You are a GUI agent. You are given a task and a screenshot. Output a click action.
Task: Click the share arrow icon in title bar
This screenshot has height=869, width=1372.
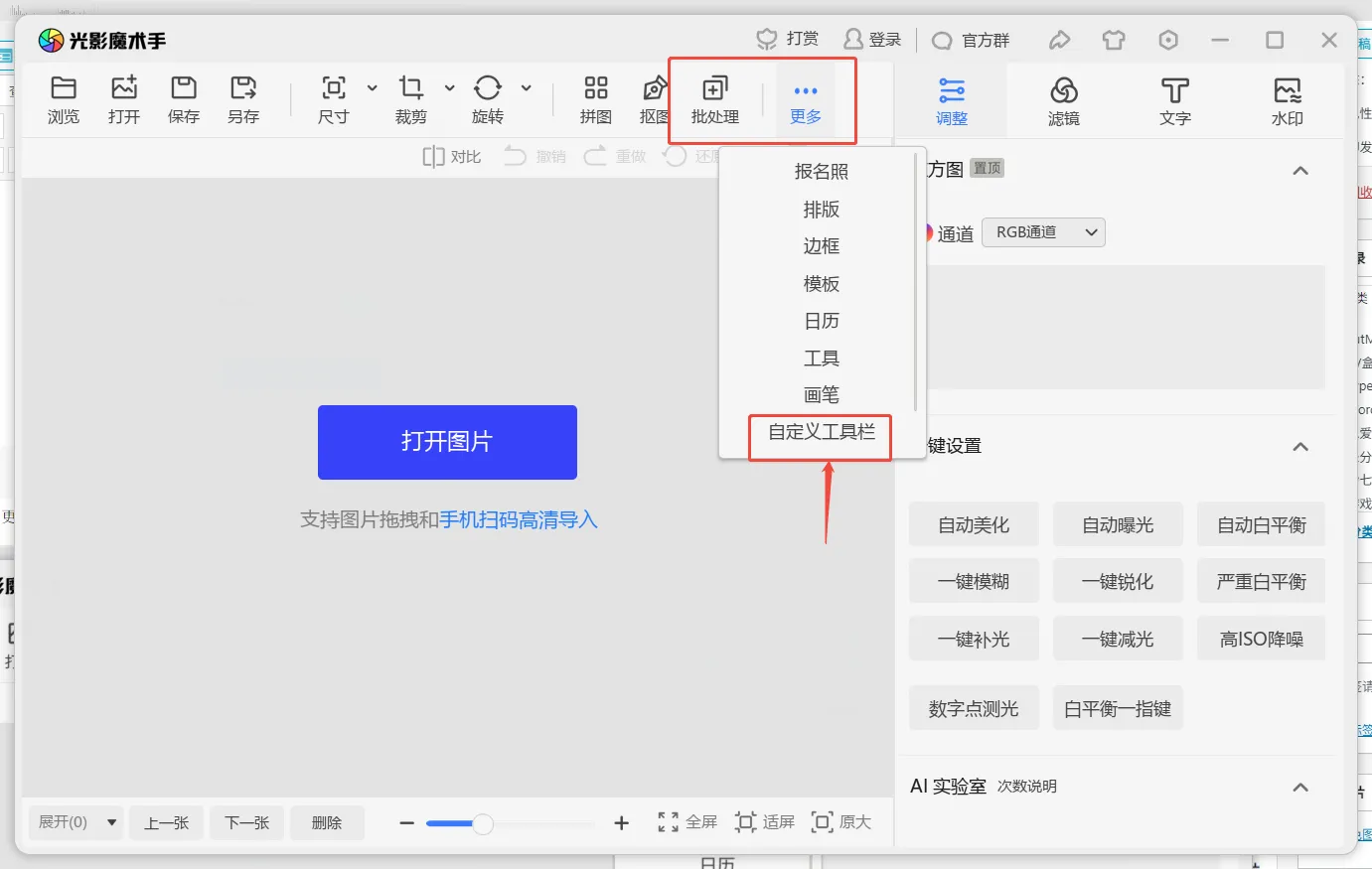pyautogui.click(x=1059, y=40)
